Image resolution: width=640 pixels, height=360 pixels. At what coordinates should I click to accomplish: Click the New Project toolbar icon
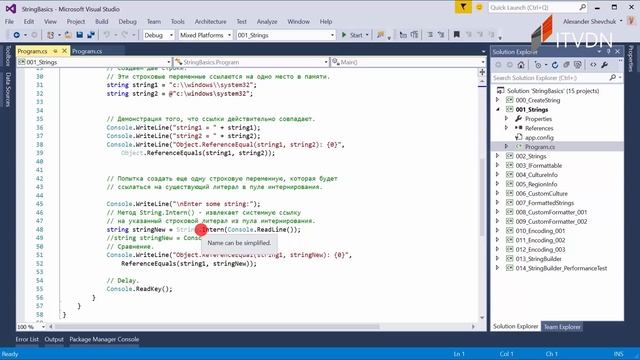(51, 35)
